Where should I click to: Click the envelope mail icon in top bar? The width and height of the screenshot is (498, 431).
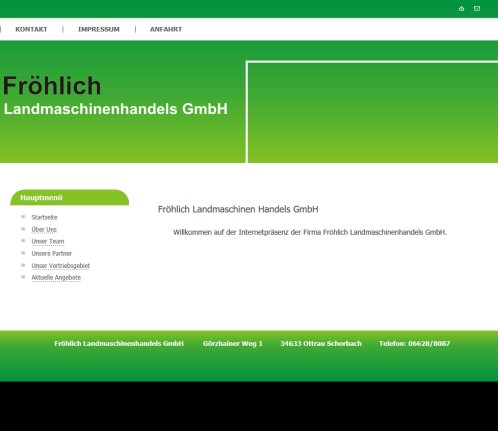point(477,9)
